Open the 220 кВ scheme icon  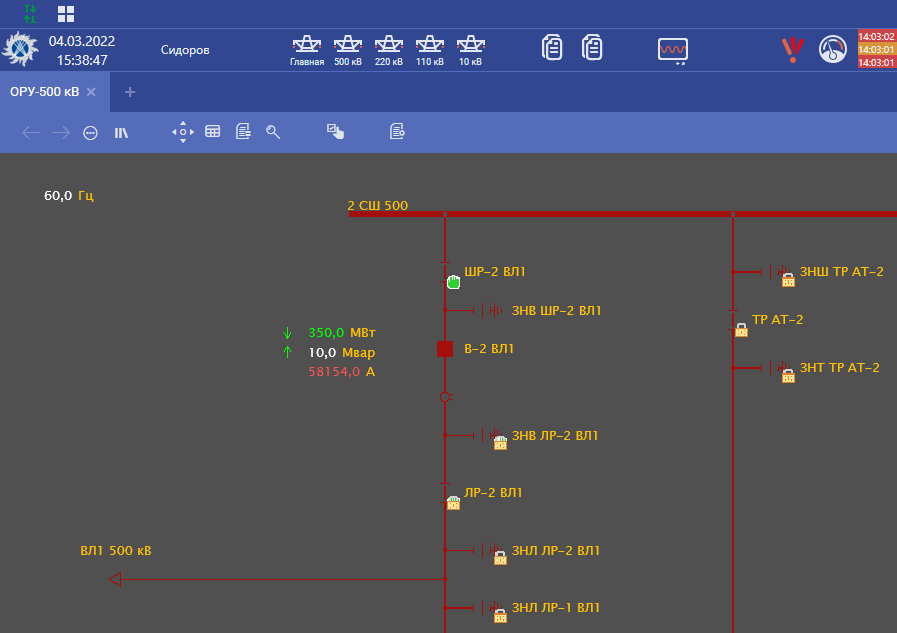389,49
